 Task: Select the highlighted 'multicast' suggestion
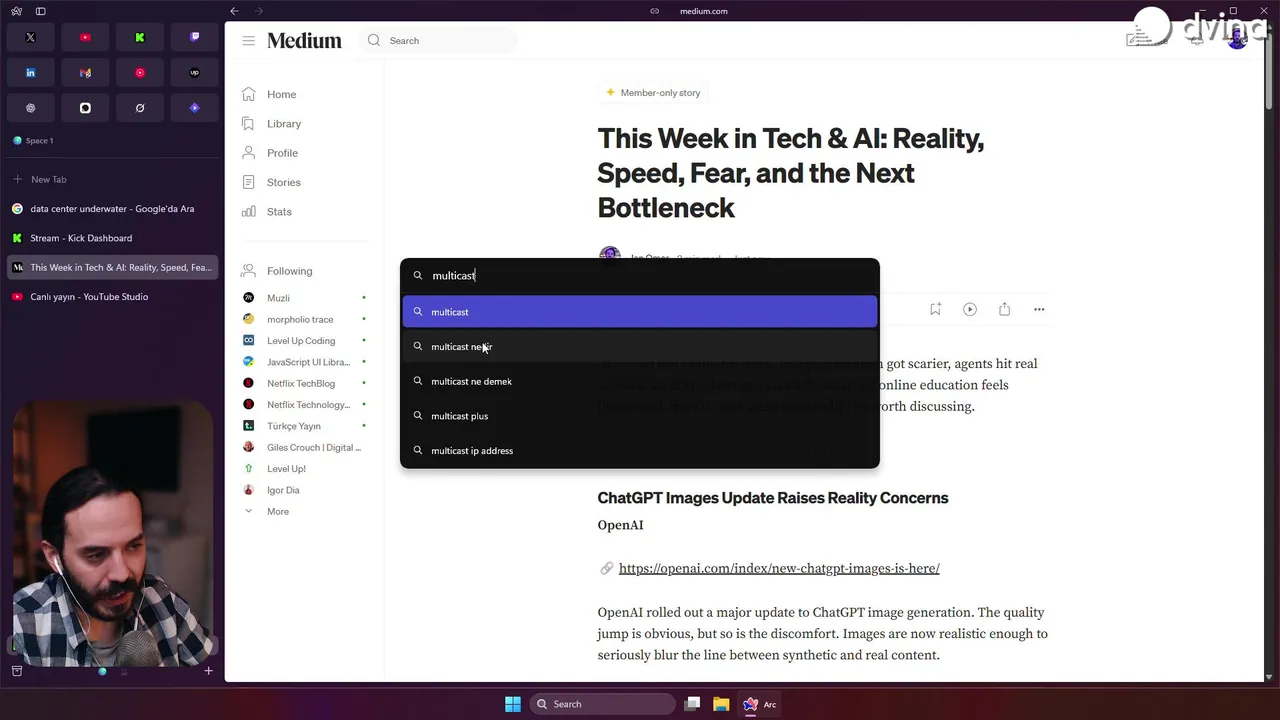(x=640, y=312)
